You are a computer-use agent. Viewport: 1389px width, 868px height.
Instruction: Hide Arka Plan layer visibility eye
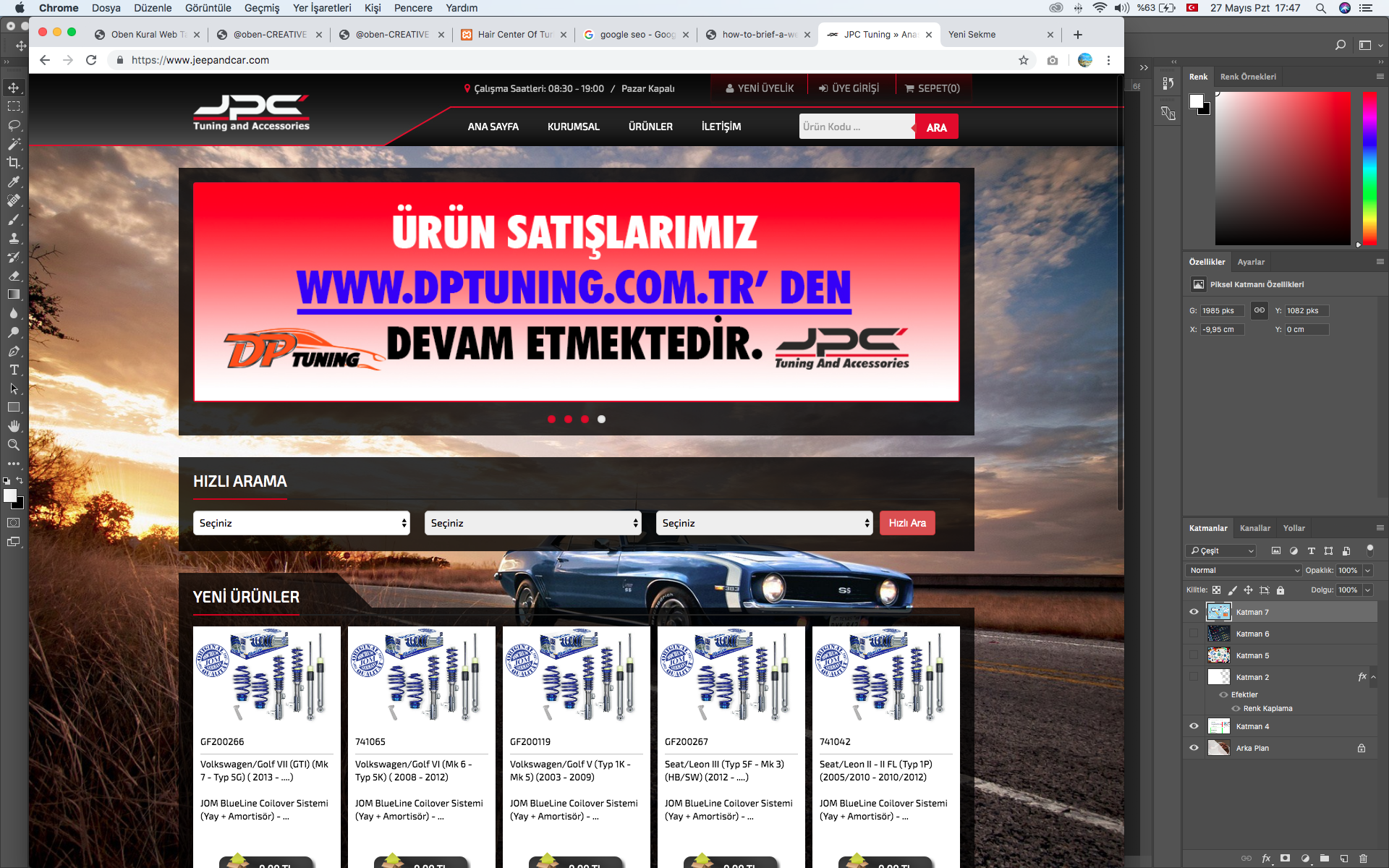click(x=1194, y=748)
